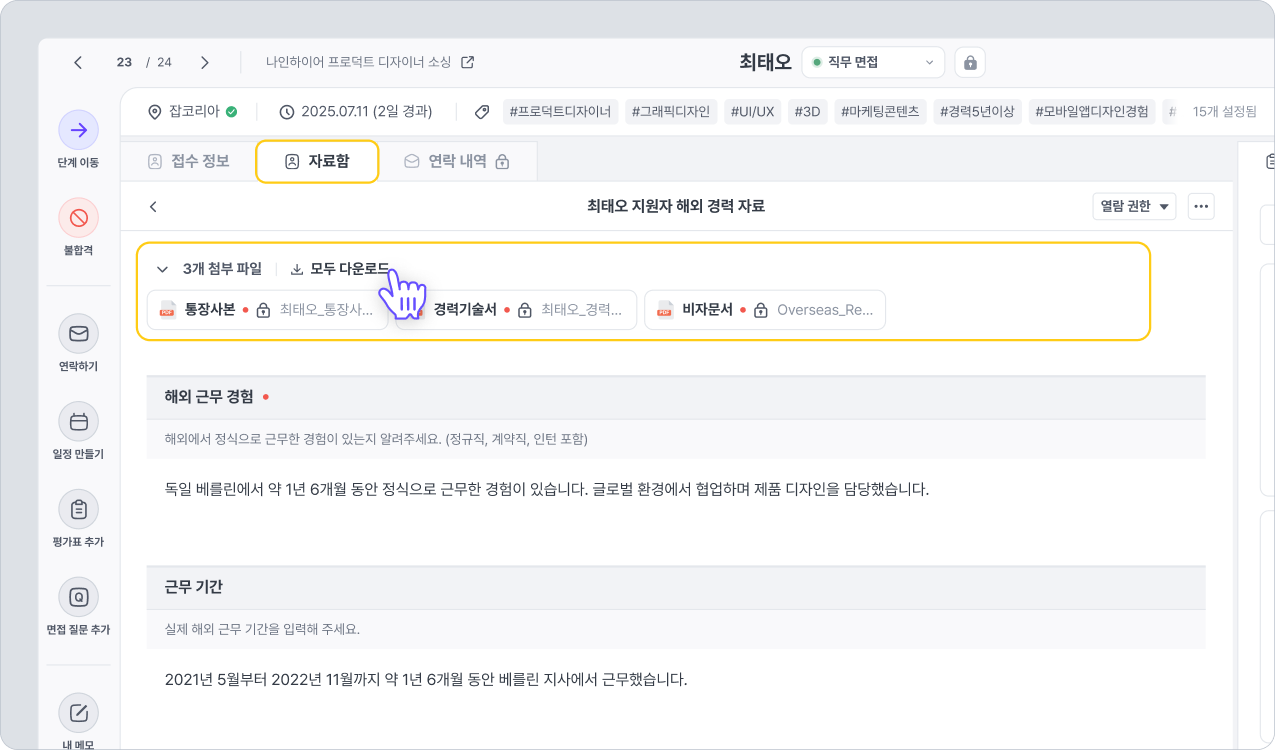Open the 직무 면접 stage dropdown
This screenshot has height=750, width=1275.
(x=873, y=62)
